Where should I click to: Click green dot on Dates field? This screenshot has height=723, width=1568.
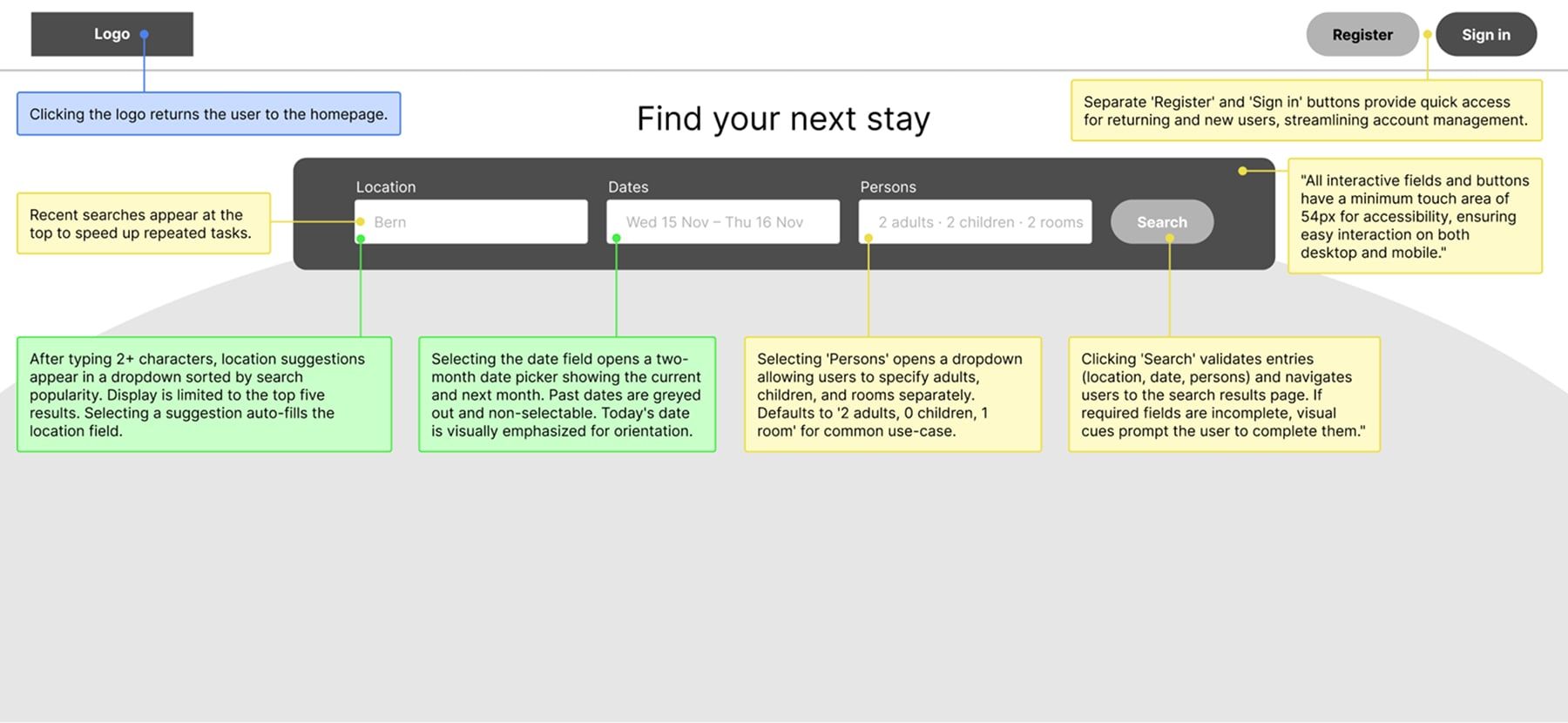pyautogui.click(x=616, y=238)
